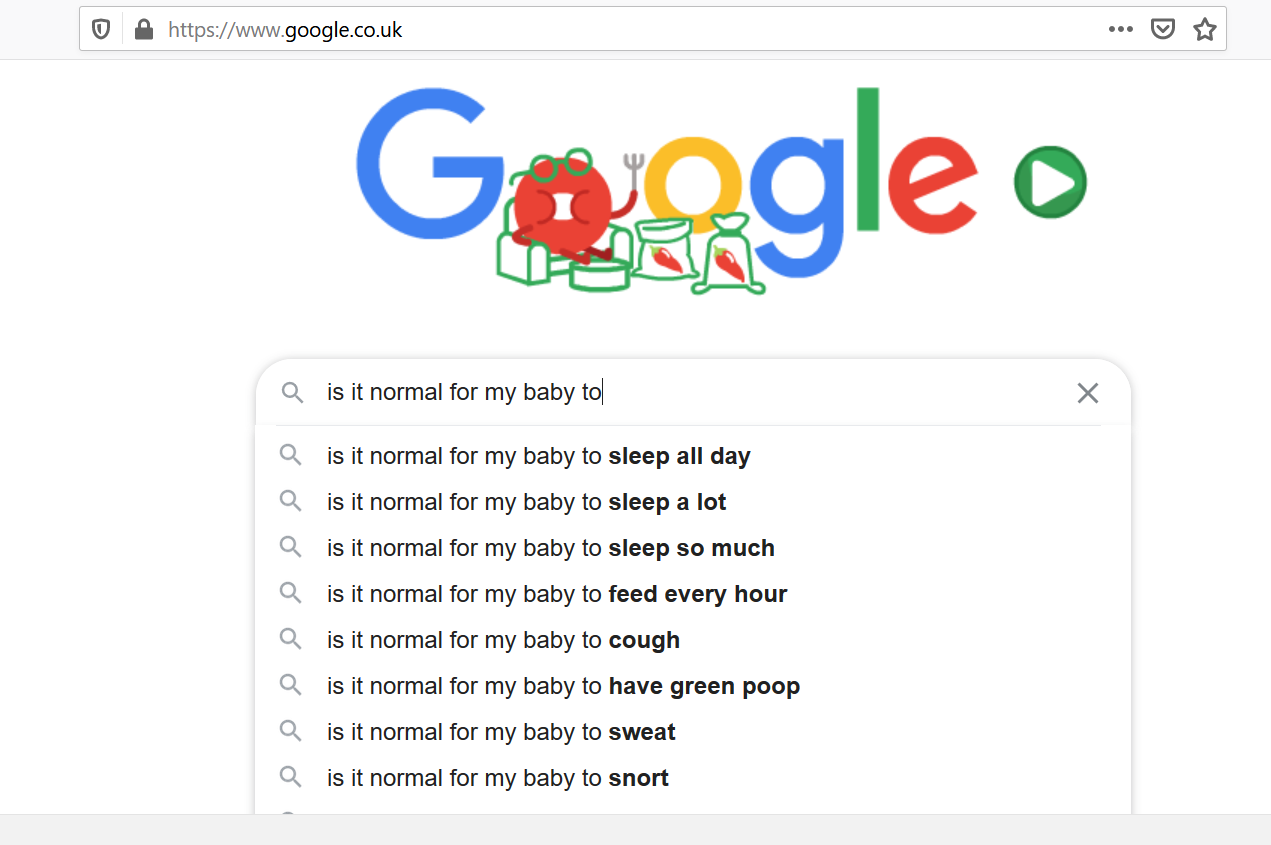The width and height of the screenshot is (1271, 845).
Task: Click the magnifier icon in the search box
Action: [x=292, y=393]
